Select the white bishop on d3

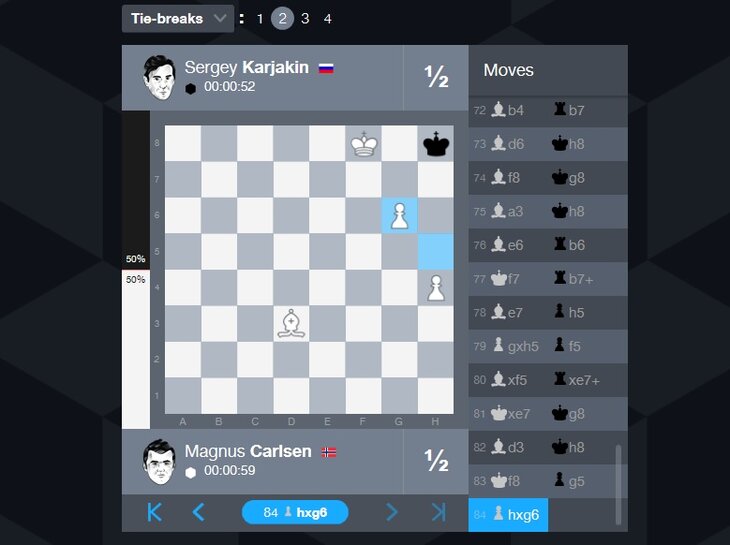[291, 323]
